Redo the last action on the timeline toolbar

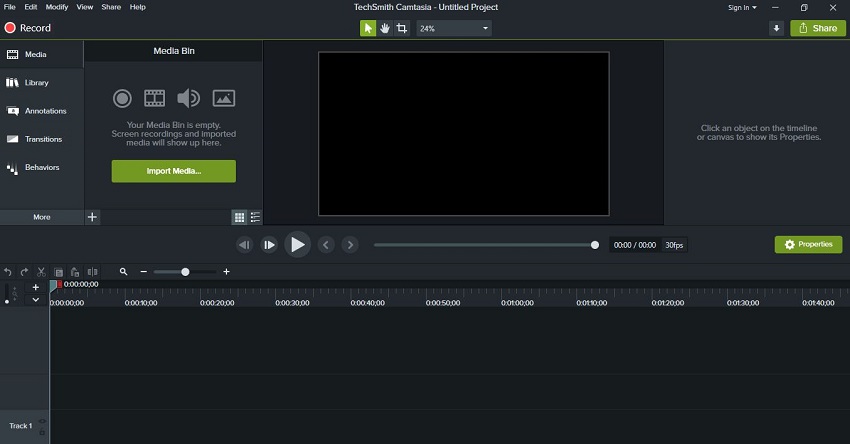tap(24, 272)
